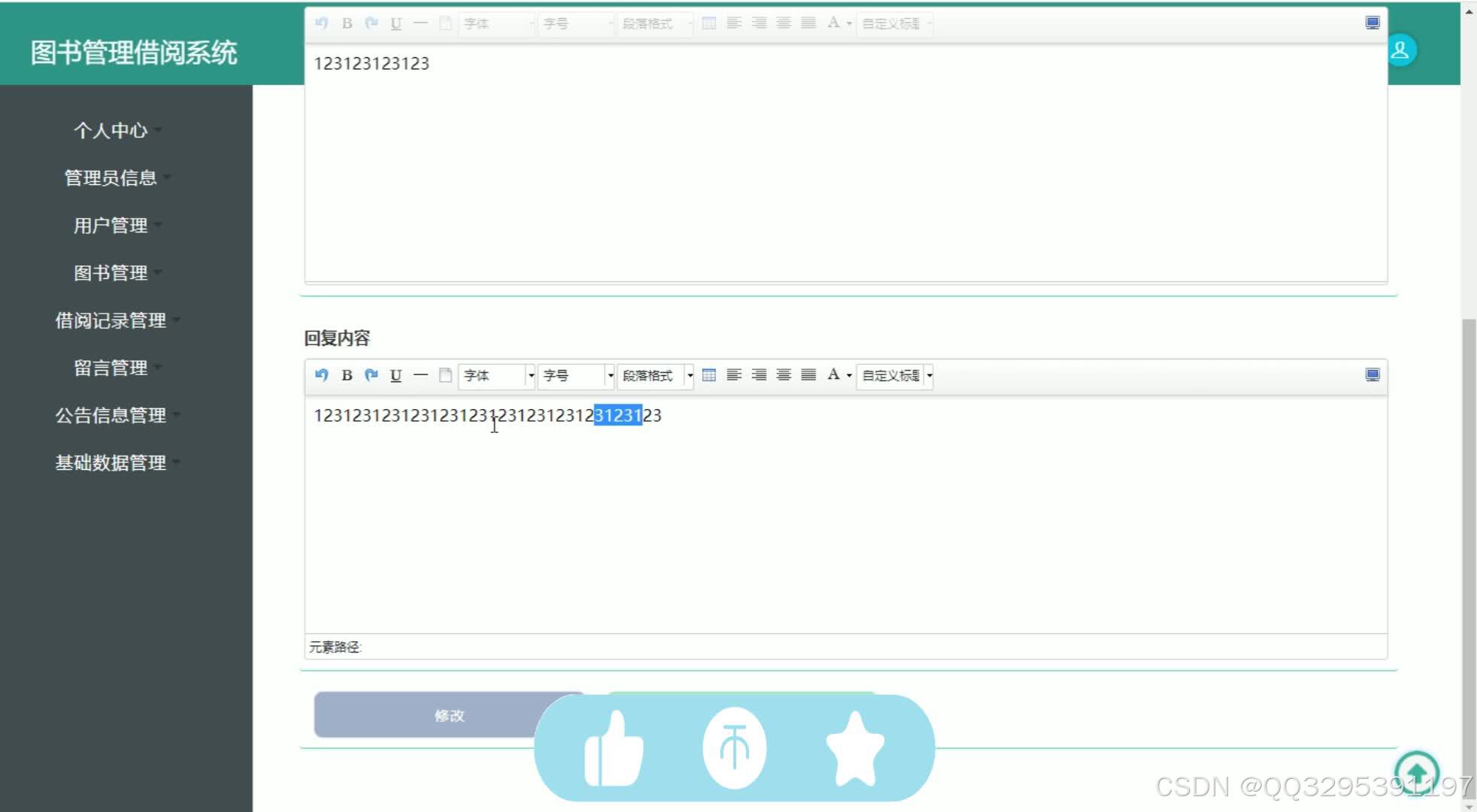Expand the 基础数据管理 sidebar menu

pos(117,462)
